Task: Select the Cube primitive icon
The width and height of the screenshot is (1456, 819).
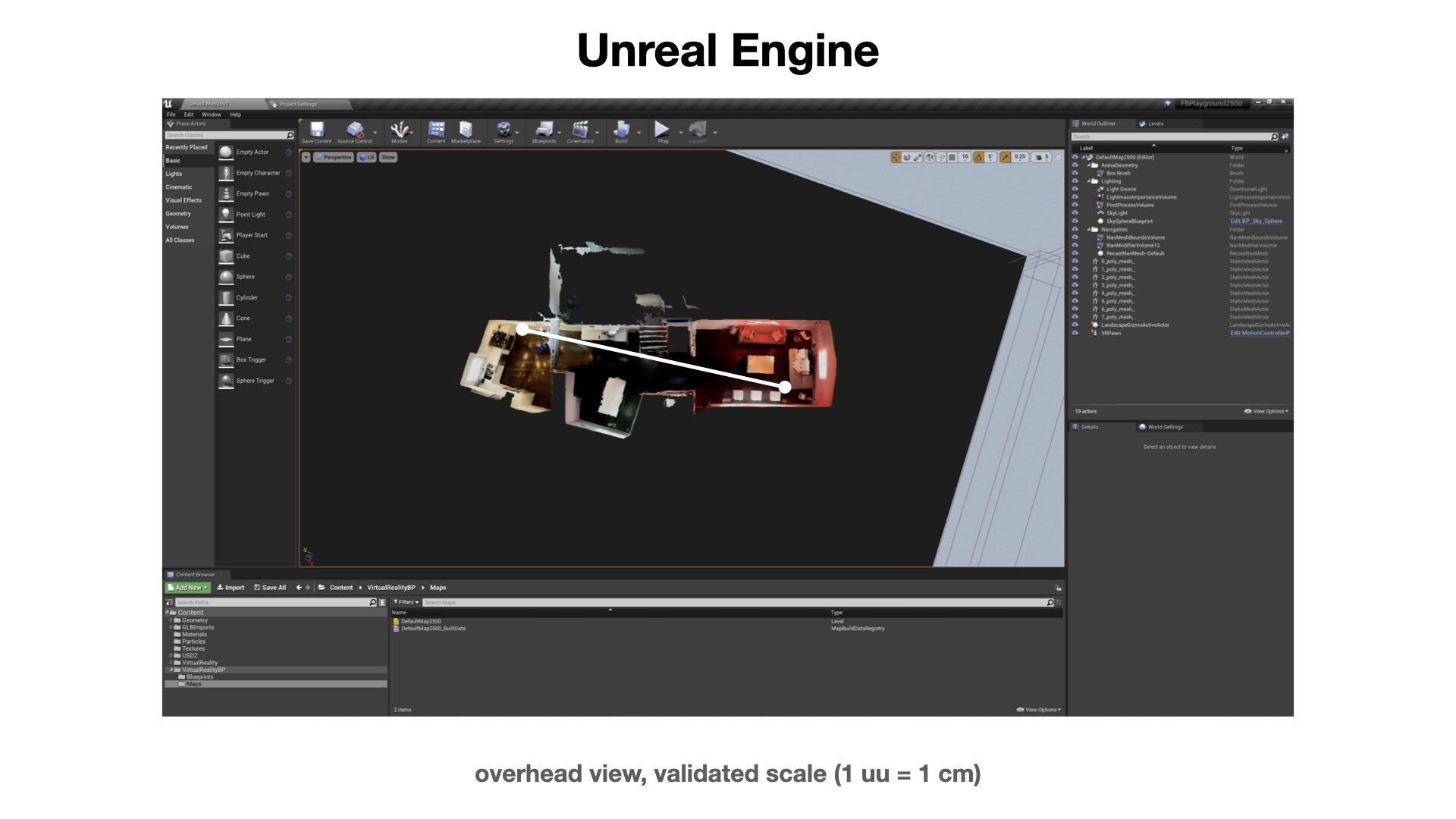Action: pos(226,256)
